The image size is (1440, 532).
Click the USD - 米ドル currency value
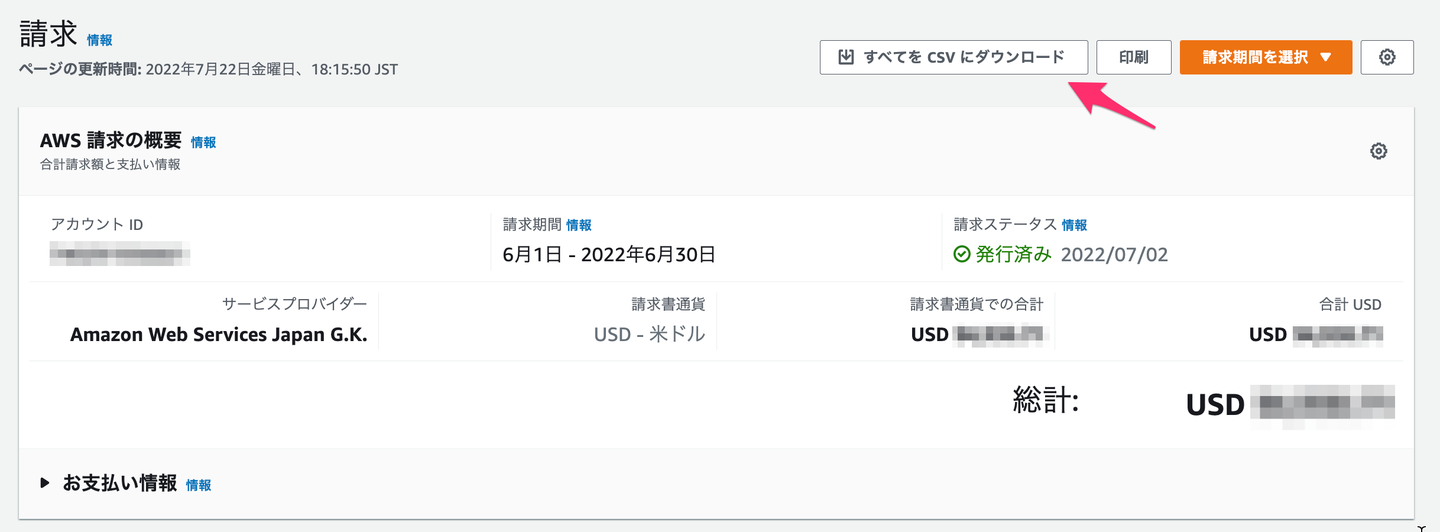pyautogui.click(x=649, y=335)
